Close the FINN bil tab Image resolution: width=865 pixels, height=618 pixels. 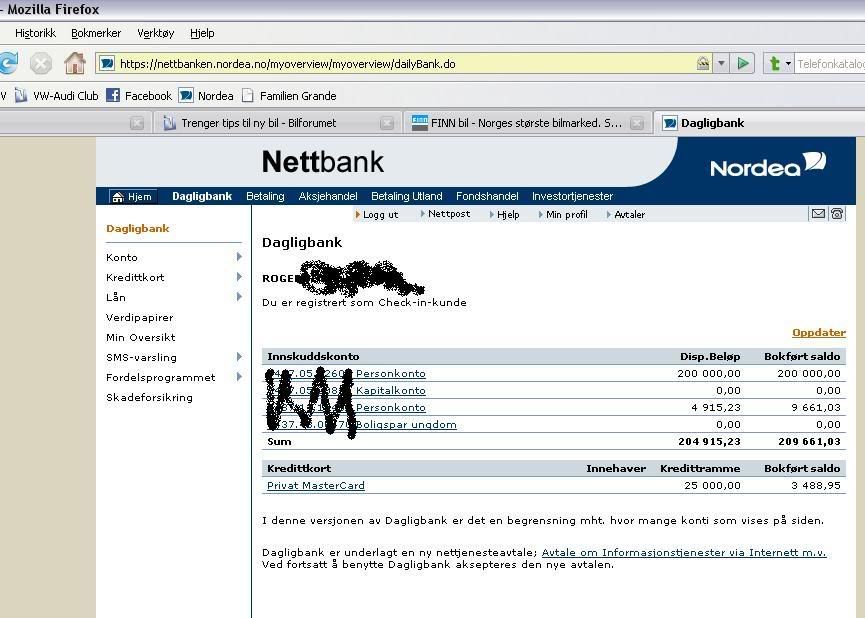point(637,123)
